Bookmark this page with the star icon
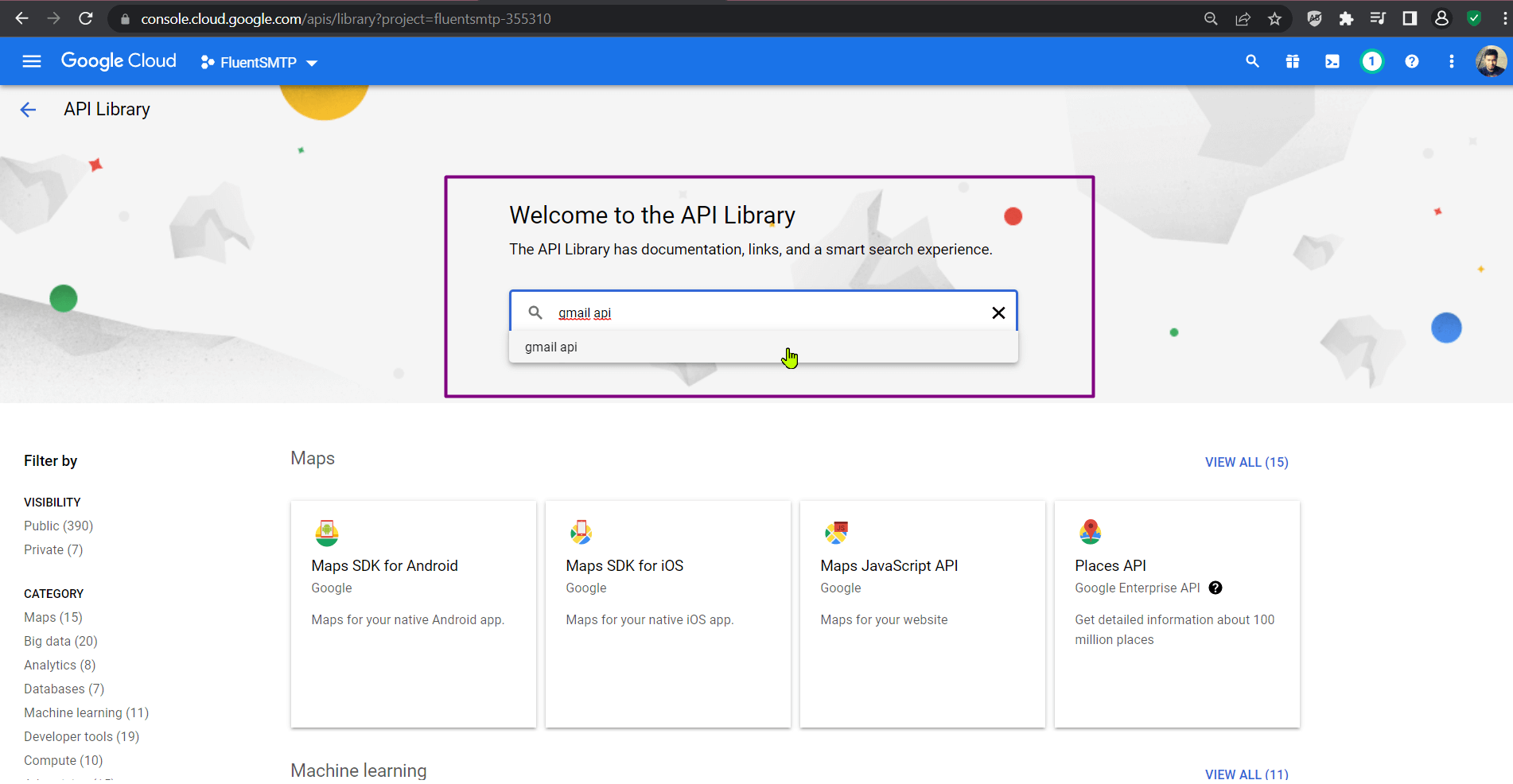This screenshot has width=1513, height=784. (x=1275, y=19)
